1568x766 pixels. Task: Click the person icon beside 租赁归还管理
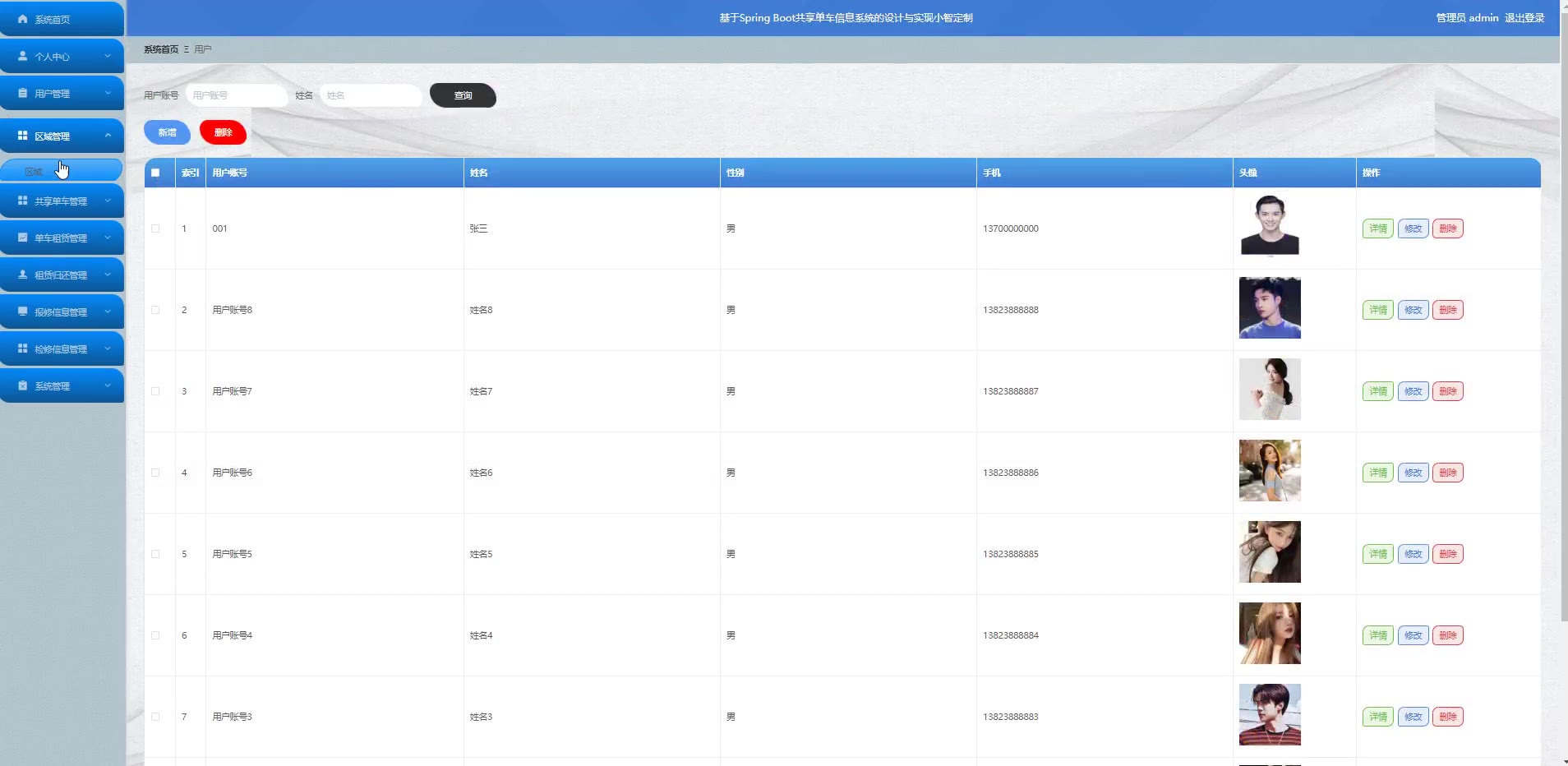click(x=22, y=275)
